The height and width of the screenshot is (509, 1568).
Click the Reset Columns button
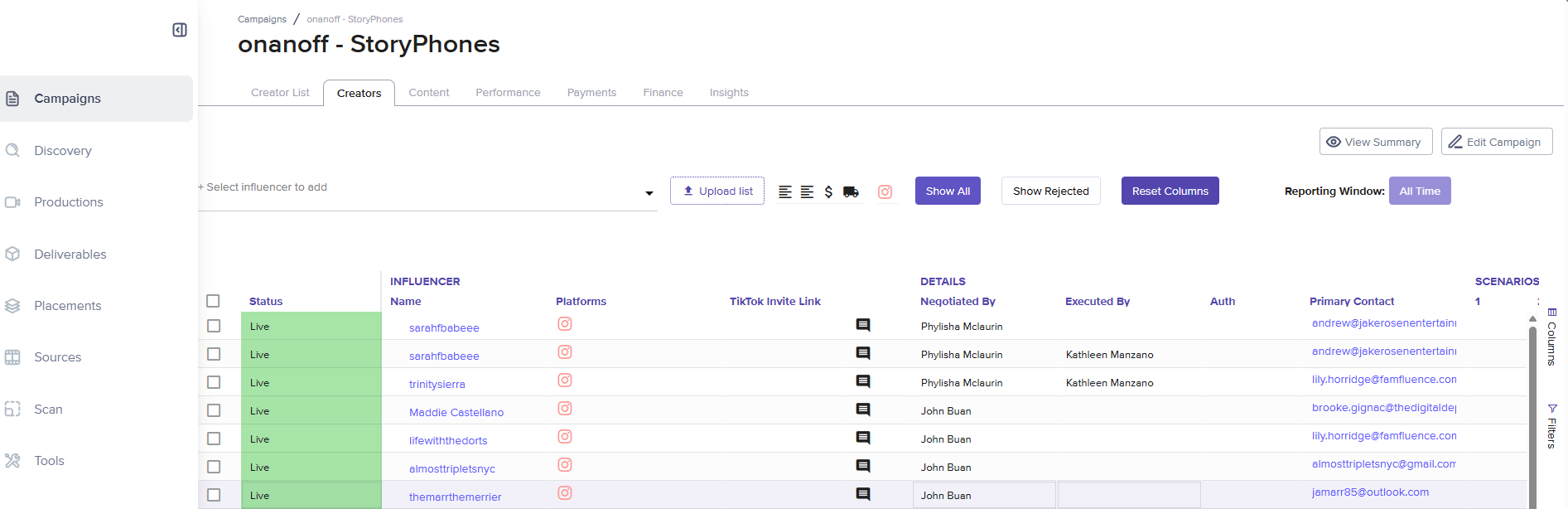[1170, 191]
